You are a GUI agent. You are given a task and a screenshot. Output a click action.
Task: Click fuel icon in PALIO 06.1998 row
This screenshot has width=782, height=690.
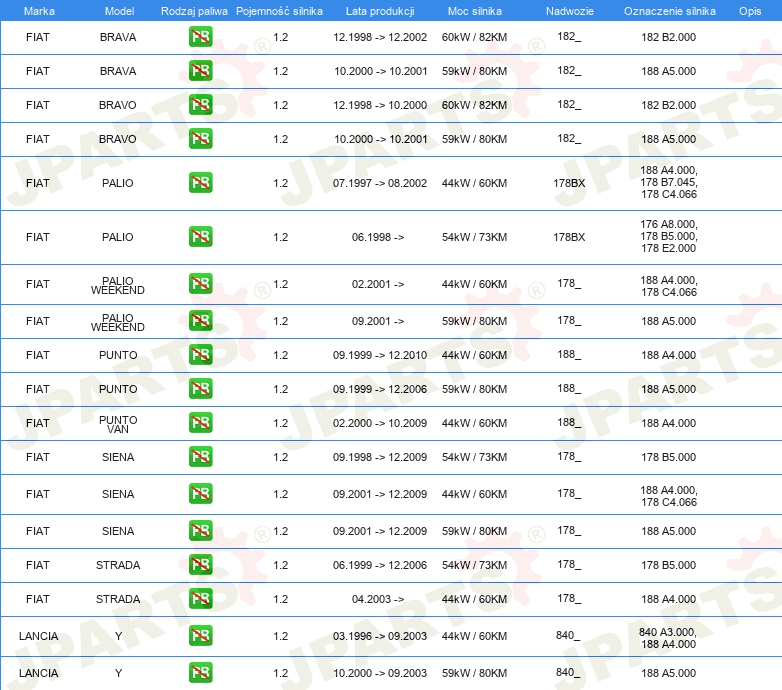pyautogui.click(x=200, y=236)
